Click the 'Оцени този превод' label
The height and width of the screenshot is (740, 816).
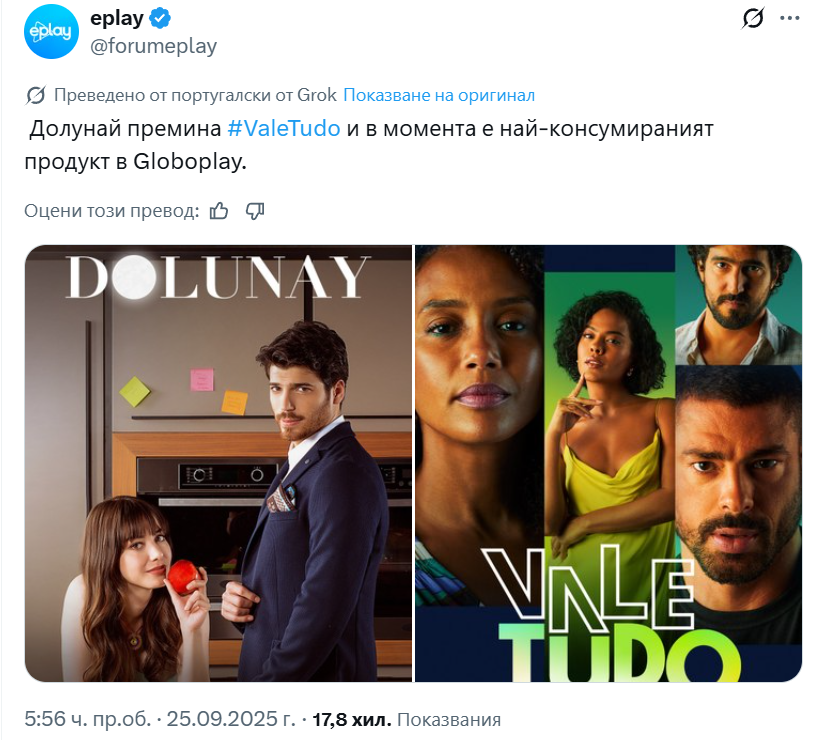(111, 211)
